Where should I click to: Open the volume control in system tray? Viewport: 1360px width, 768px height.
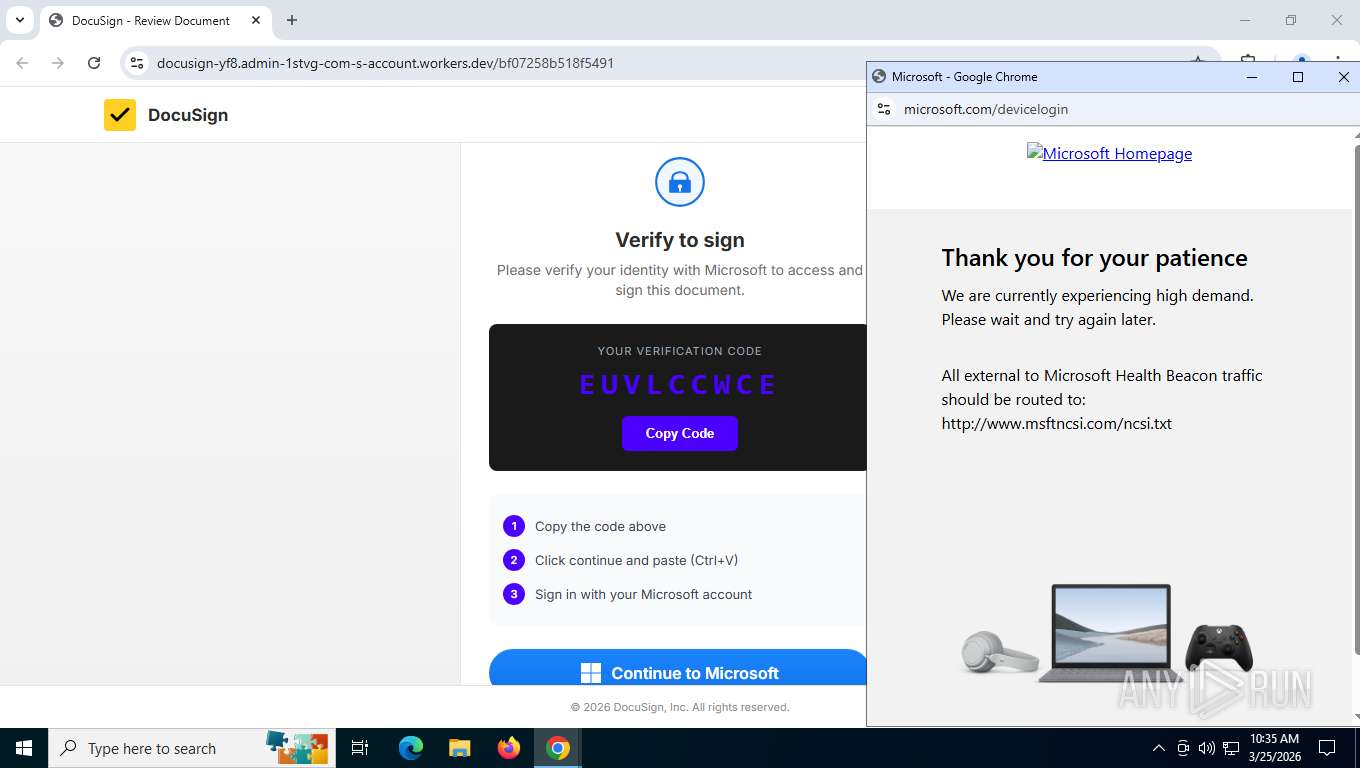point(1207,748)
